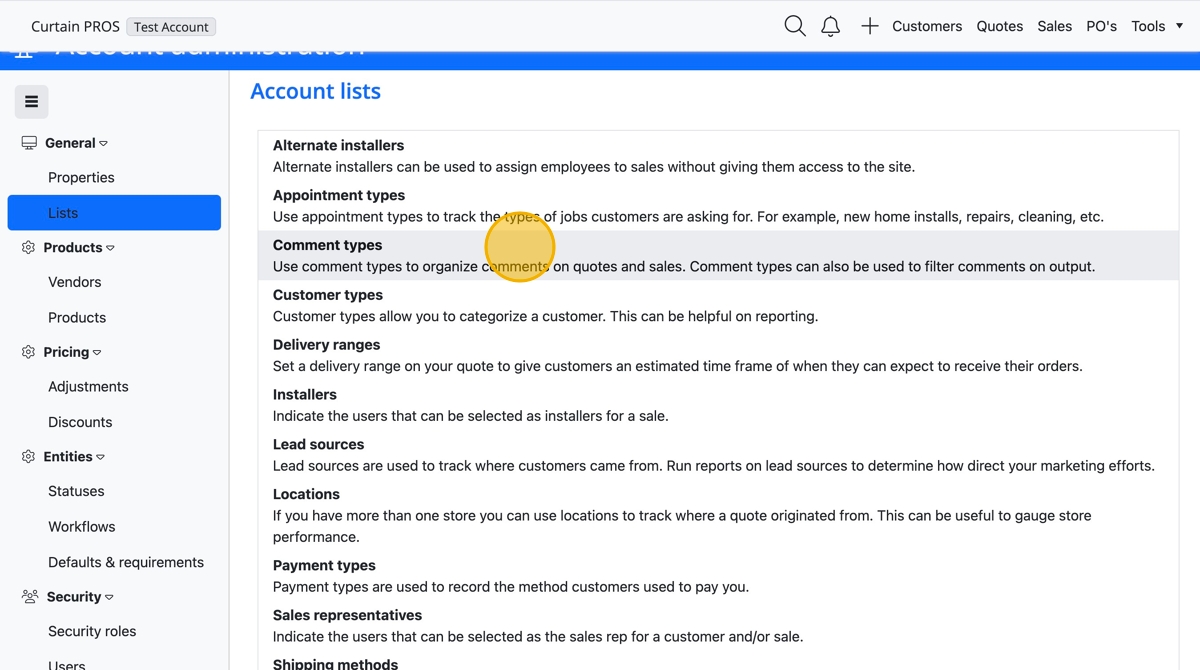Open Workflows in sidebar
This screenshot has height=670, width=1200.
click(x=81, y=526)
